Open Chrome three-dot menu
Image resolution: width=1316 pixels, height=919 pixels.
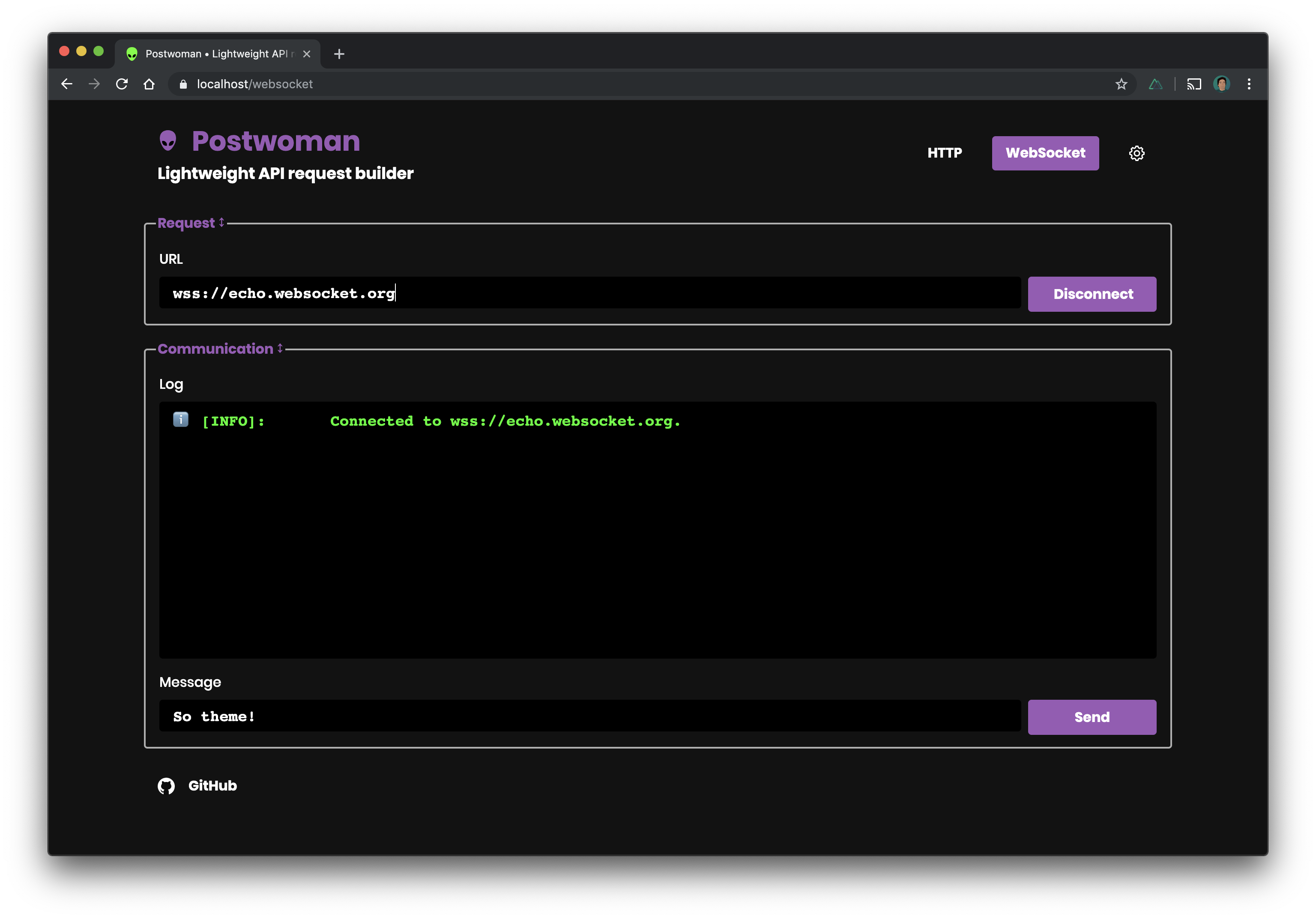(1249, 84)
